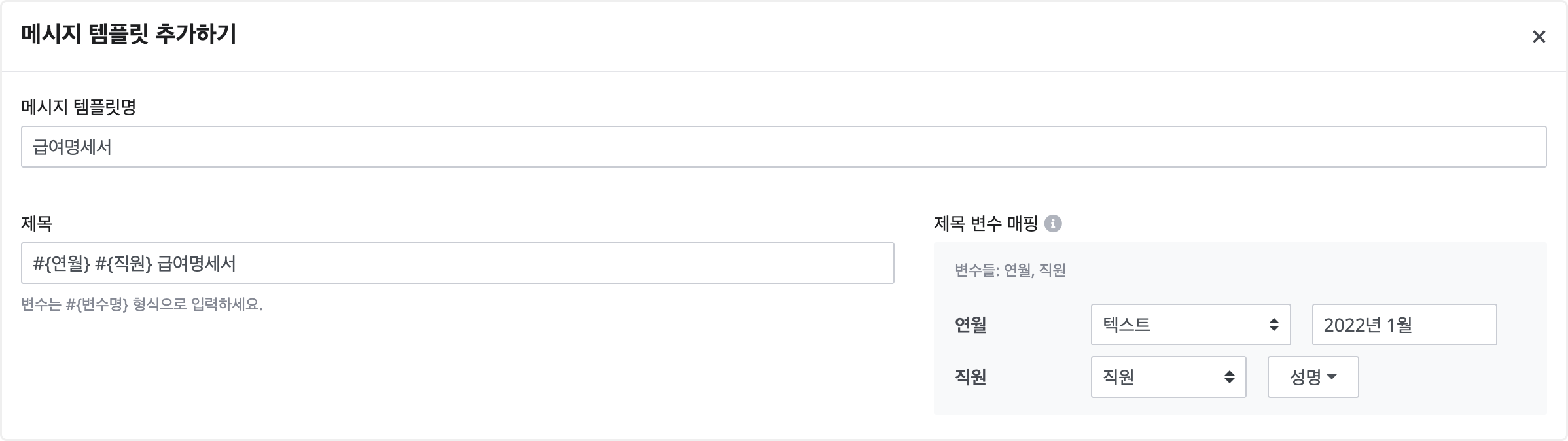
Task: Click the 제목 field label
Action: [37, 224]
